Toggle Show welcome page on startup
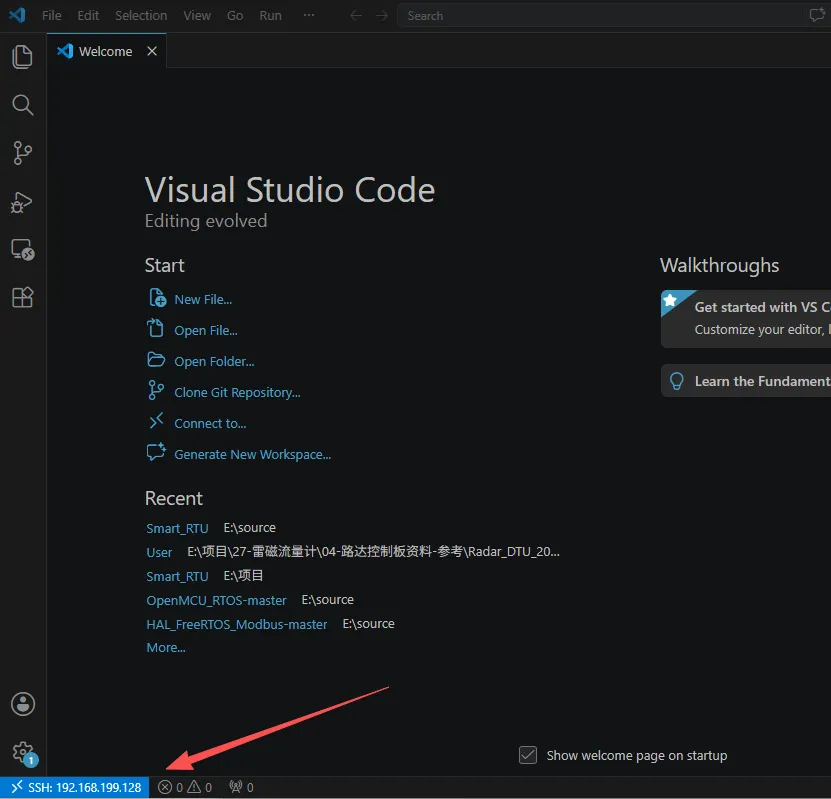 coord(528,755)
